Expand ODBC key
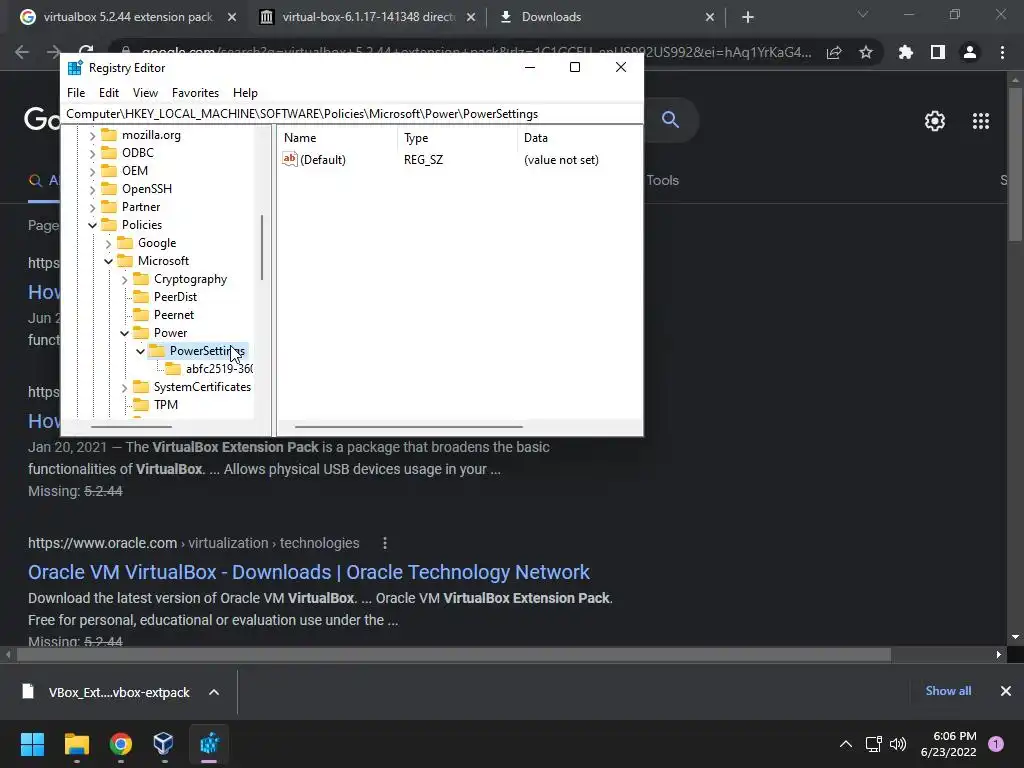Viewport: 1024px width, 768px height. pos(92,153)
